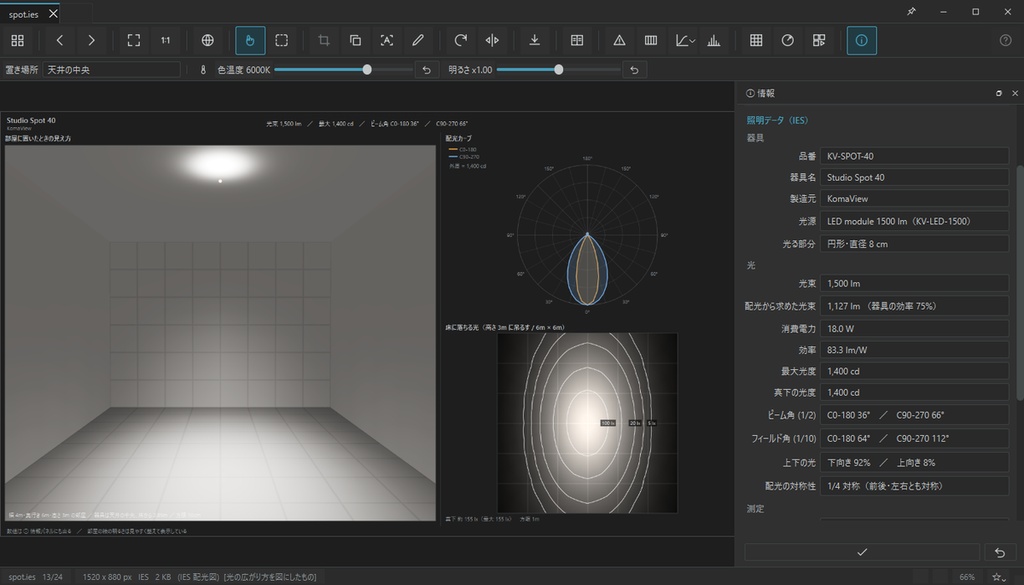Click the color temperature thermometer icon
This screenshot has height=585, width=1024.
point(203,70)
